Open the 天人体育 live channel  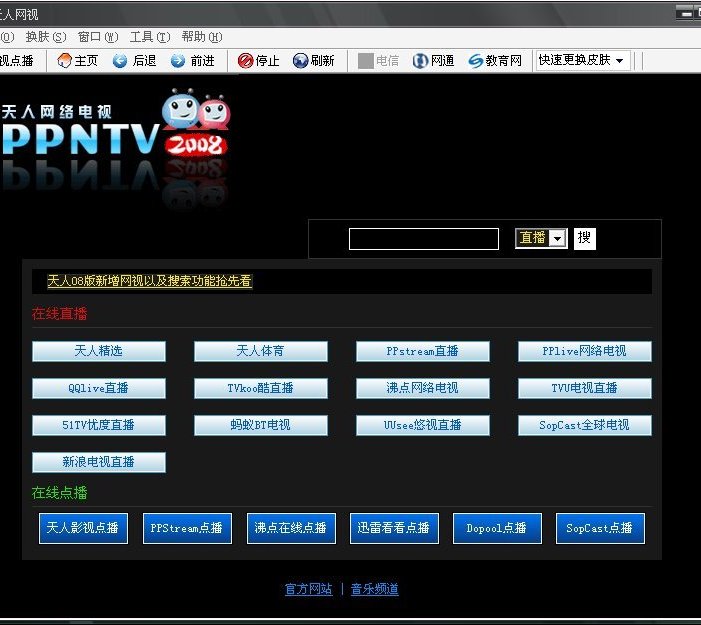point(261,351)
